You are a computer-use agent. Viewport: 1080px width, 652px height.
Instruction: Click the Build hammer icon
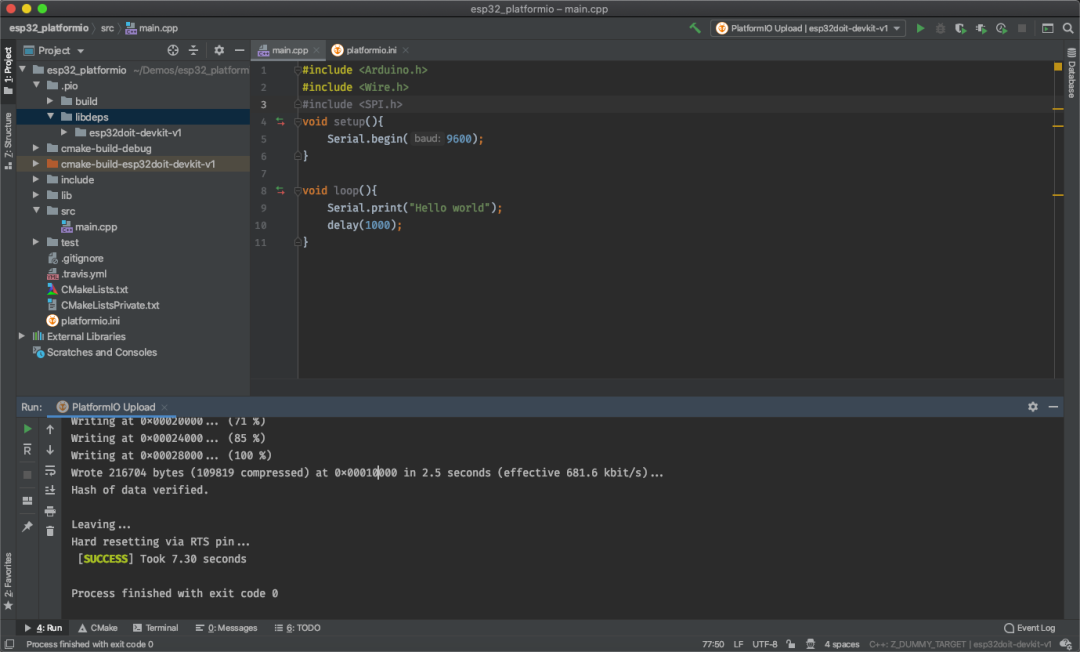(x=695, y=29)
